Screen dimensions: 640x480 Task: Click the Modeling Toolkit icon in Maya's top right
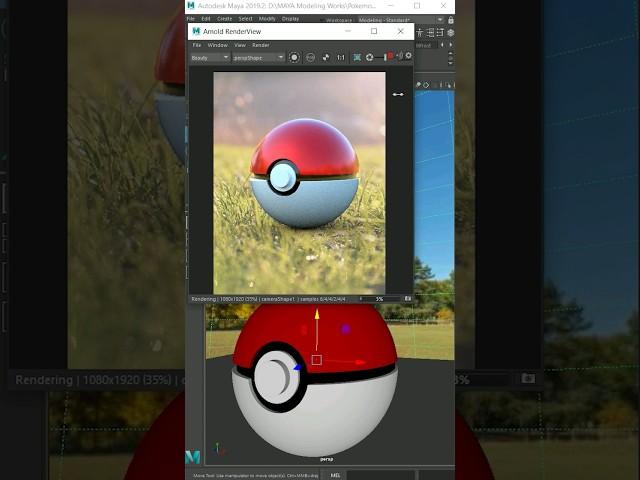(x=451, y=33)
